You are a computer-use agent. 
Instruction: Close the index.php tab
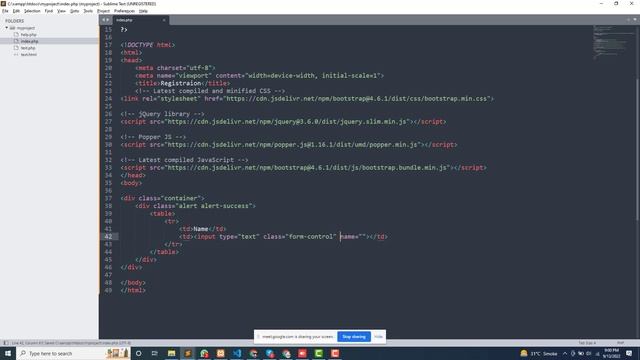coord(164,20)
